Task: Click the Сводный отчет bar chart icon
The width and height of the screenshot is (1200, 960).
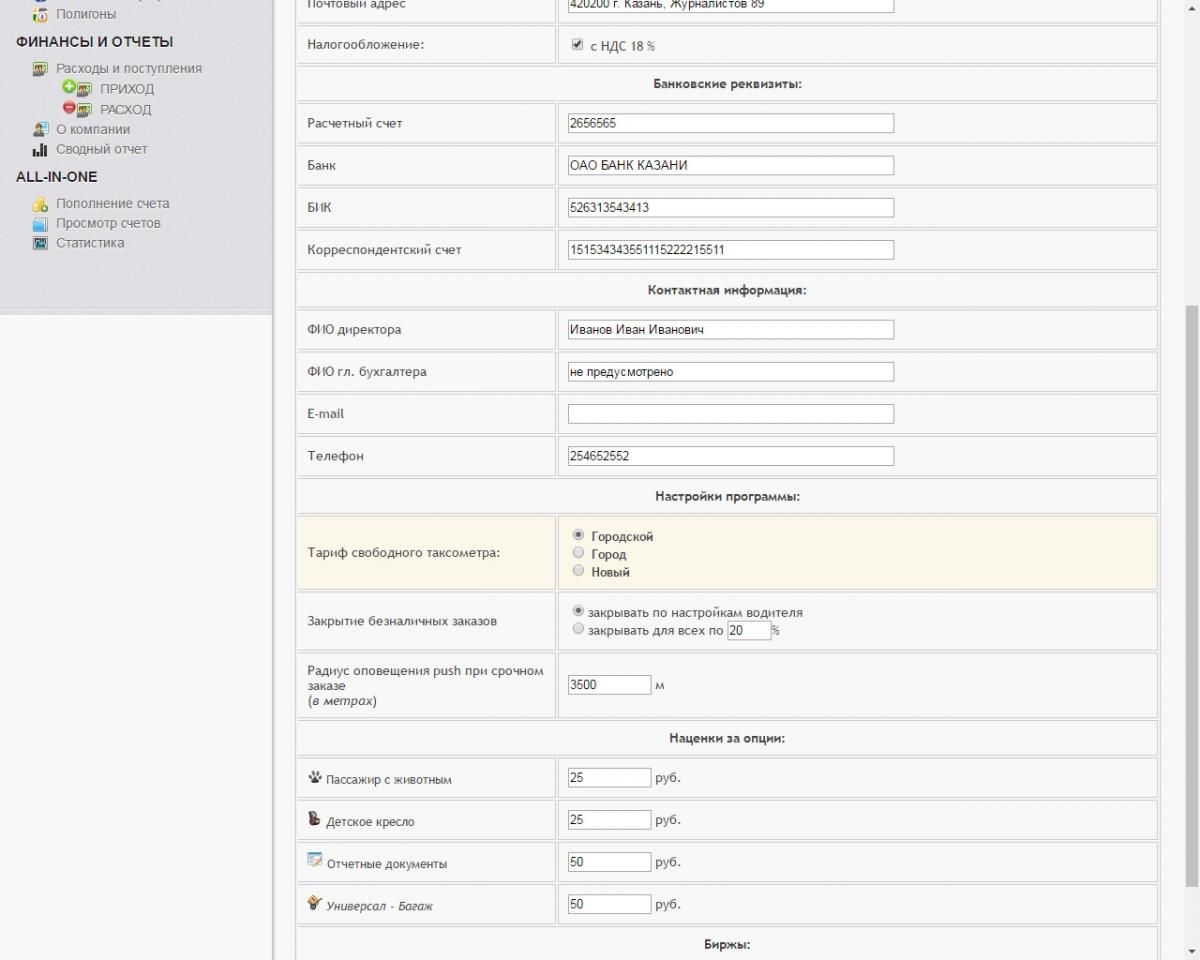Action: point(40,149)
